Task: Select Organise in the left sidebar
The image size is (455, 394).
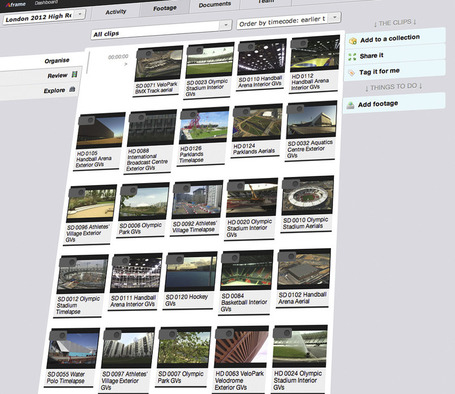Action: coord(57,61)
